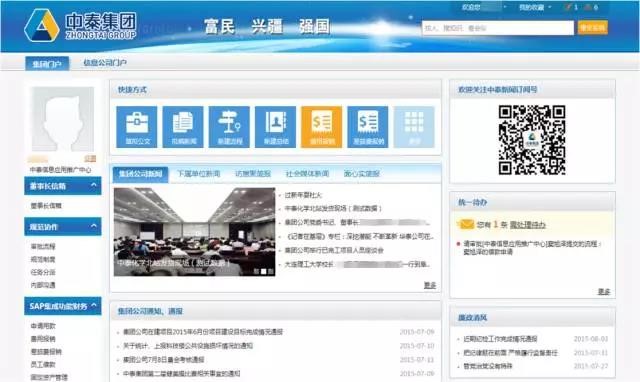Open the 2015年6月 construction progress notice

tap(203, 332)
